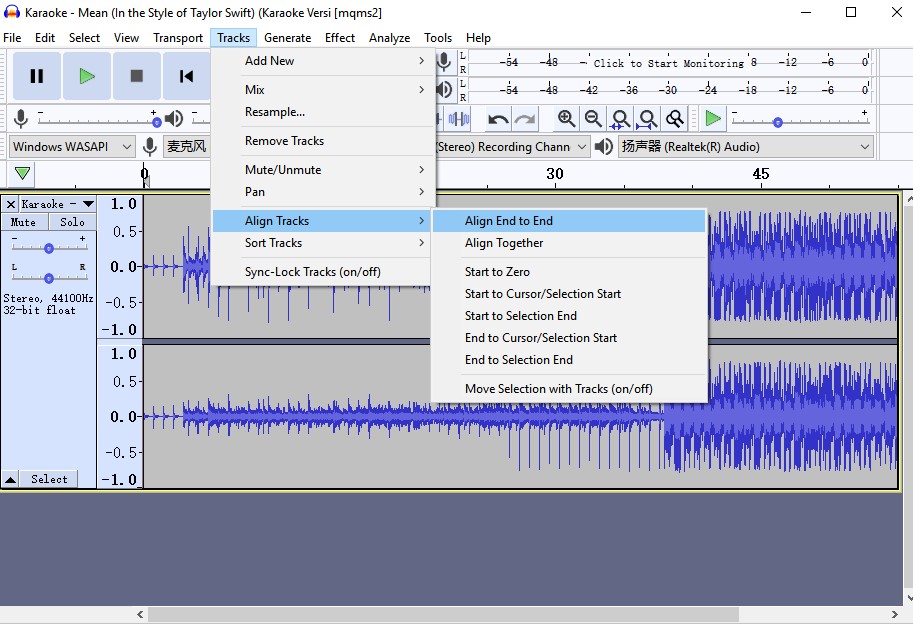The image size is (913, 624).
Task: Choose Start to Zero
Action: pos(569,272)
